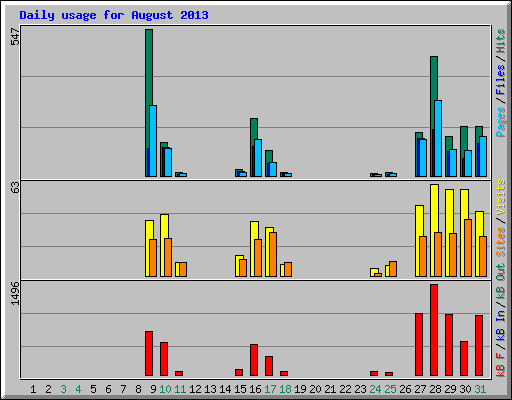Click day '15' on the axis
Image resolution: width=512 pixels, height=400 pixels.
pyautogui.click(x=240, y=389)
